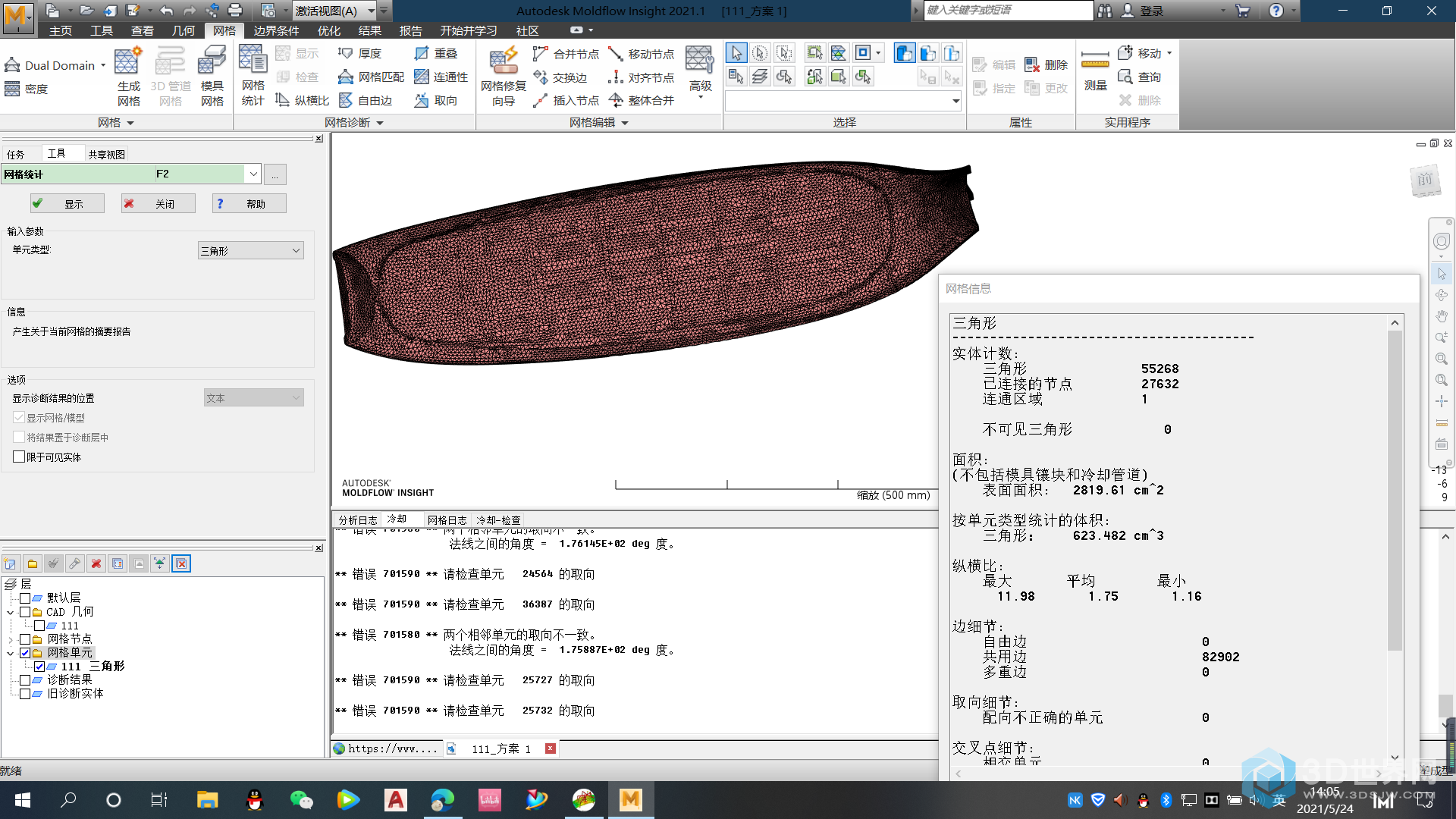Toggle the 诊断结果 layer checkbox
The height and width of the screenshot is (819, 1456).
[25, 679]
